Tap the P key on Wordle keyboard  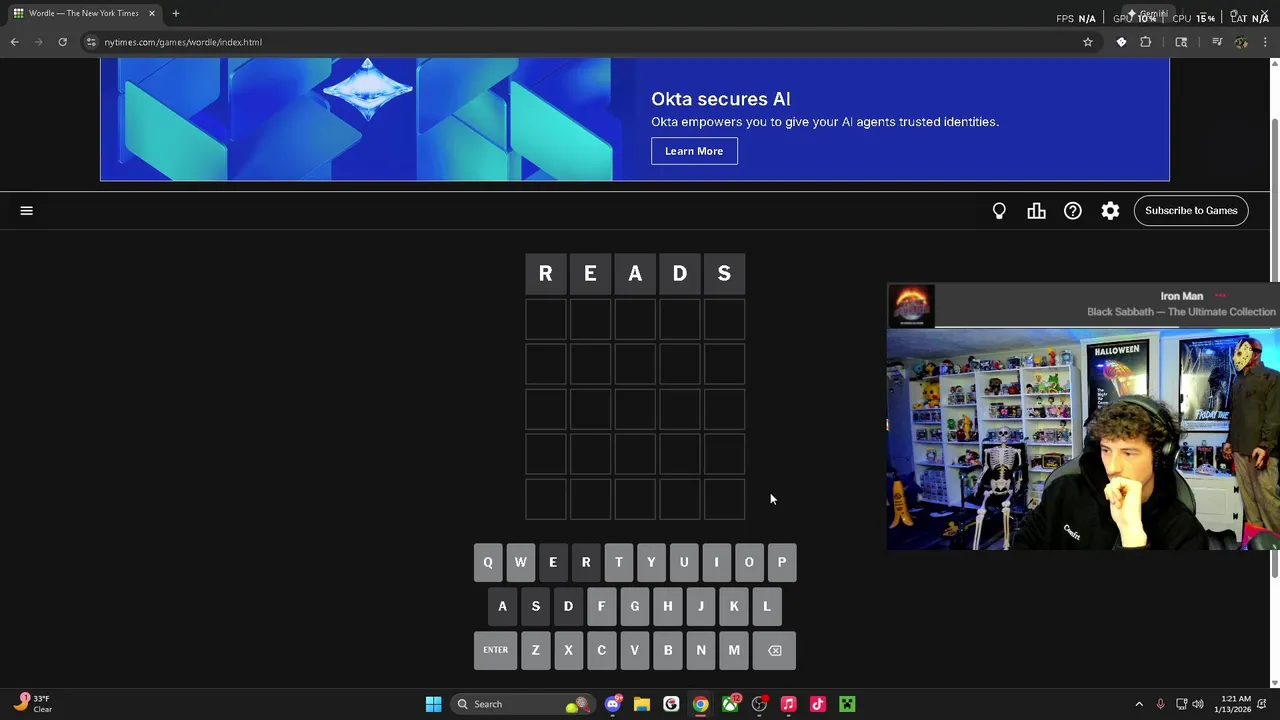point(782,563)
